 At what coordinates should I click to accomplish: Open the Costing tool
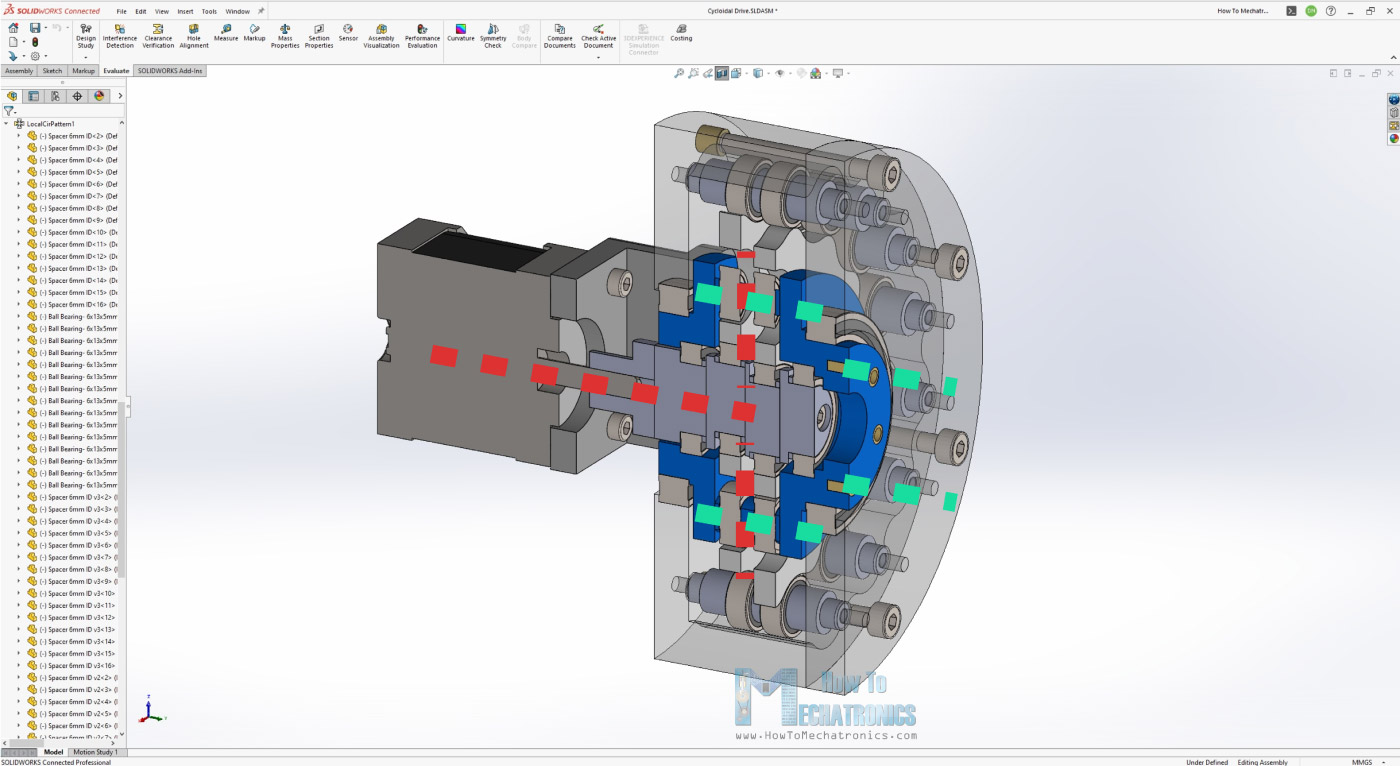[x=681, y=34]
